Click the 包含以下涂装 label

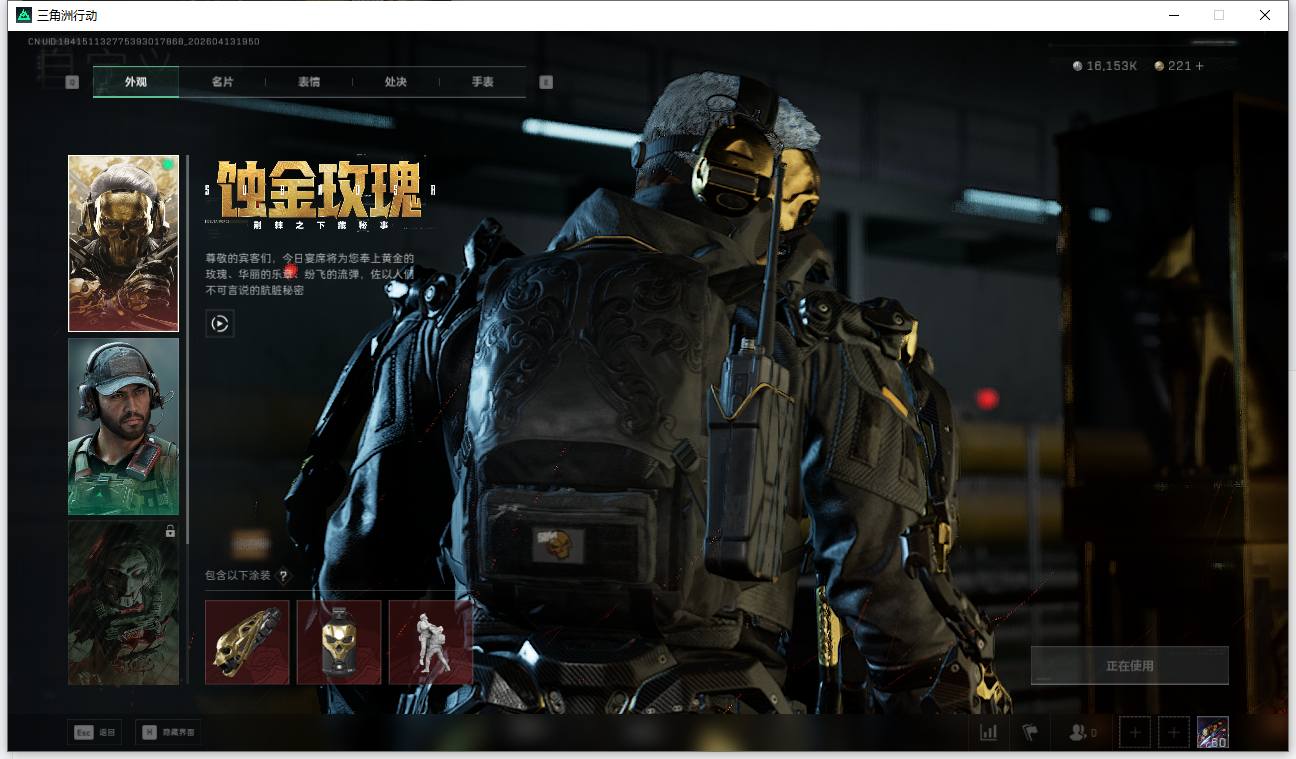click(238, 576)
